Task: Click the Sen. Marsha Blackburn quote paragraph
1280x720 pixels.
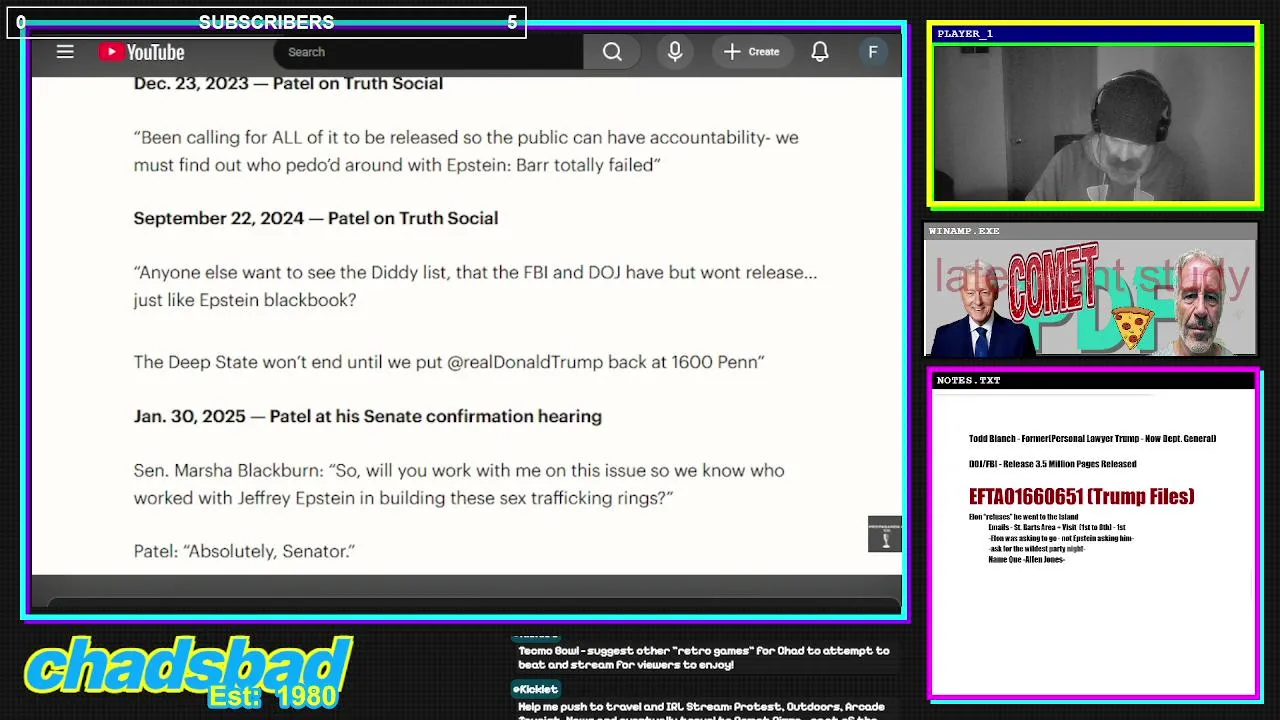Action: coord(459,484)
